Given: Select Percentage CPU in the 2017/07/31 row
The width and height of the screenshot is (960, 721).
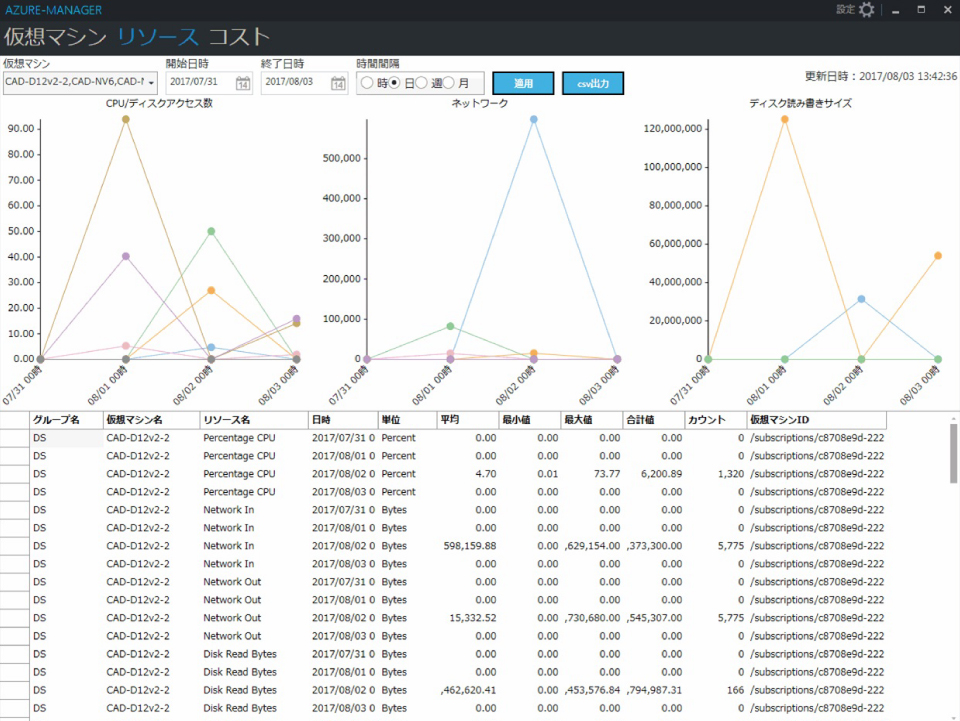Looking at the screenshot, I should pyautogui.click(x=254, y=438).
